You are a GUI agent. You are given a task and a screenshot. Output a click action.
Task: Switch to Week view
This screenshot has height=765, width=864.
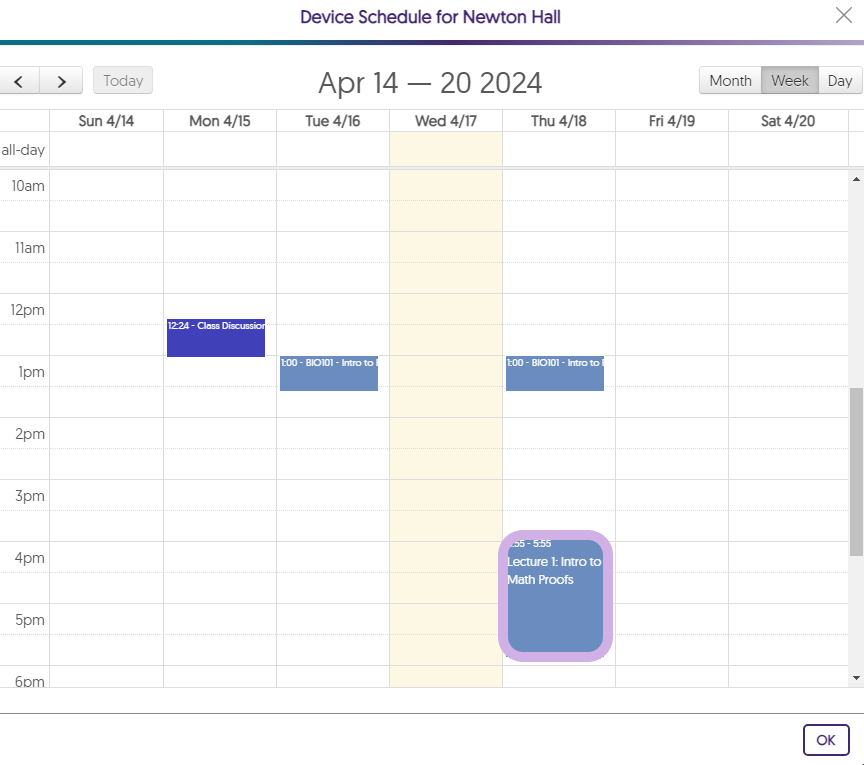(x=790, y=81)
